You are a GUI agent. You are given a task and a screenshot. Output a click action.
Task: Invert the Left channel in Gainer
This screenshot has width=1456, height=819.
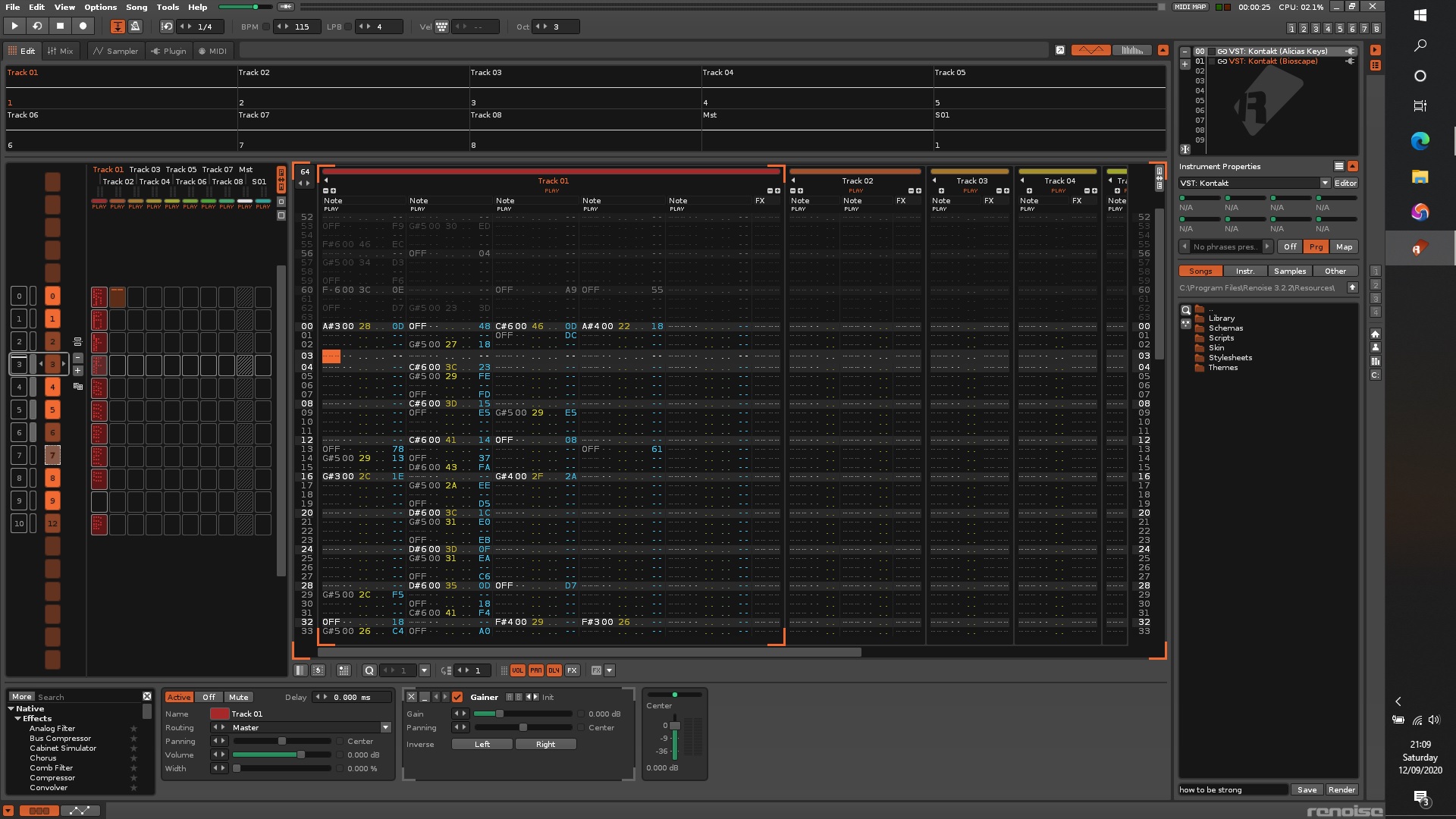(482, 745)
